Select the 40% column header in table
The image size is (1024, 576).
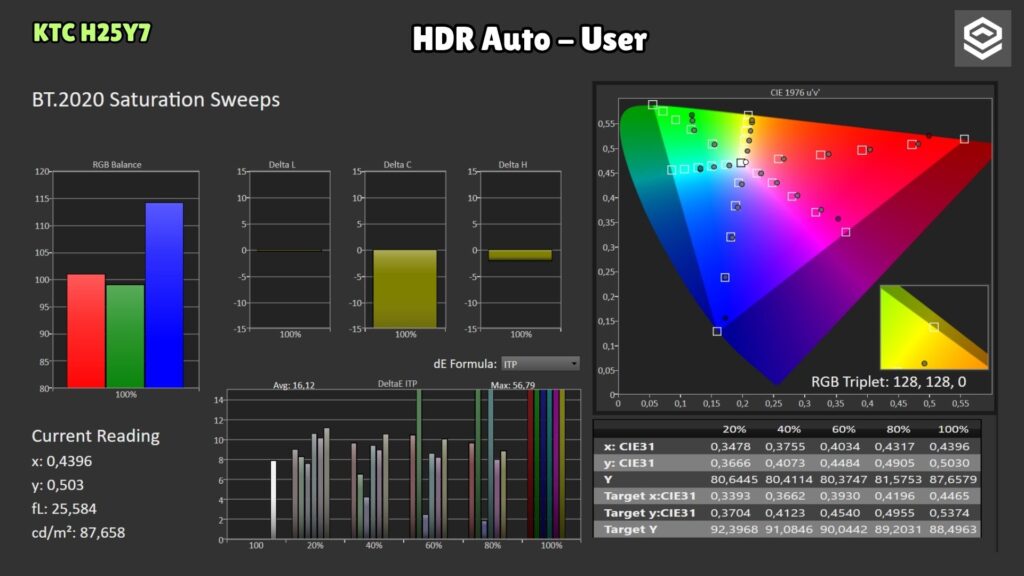[x=789, y=429]
